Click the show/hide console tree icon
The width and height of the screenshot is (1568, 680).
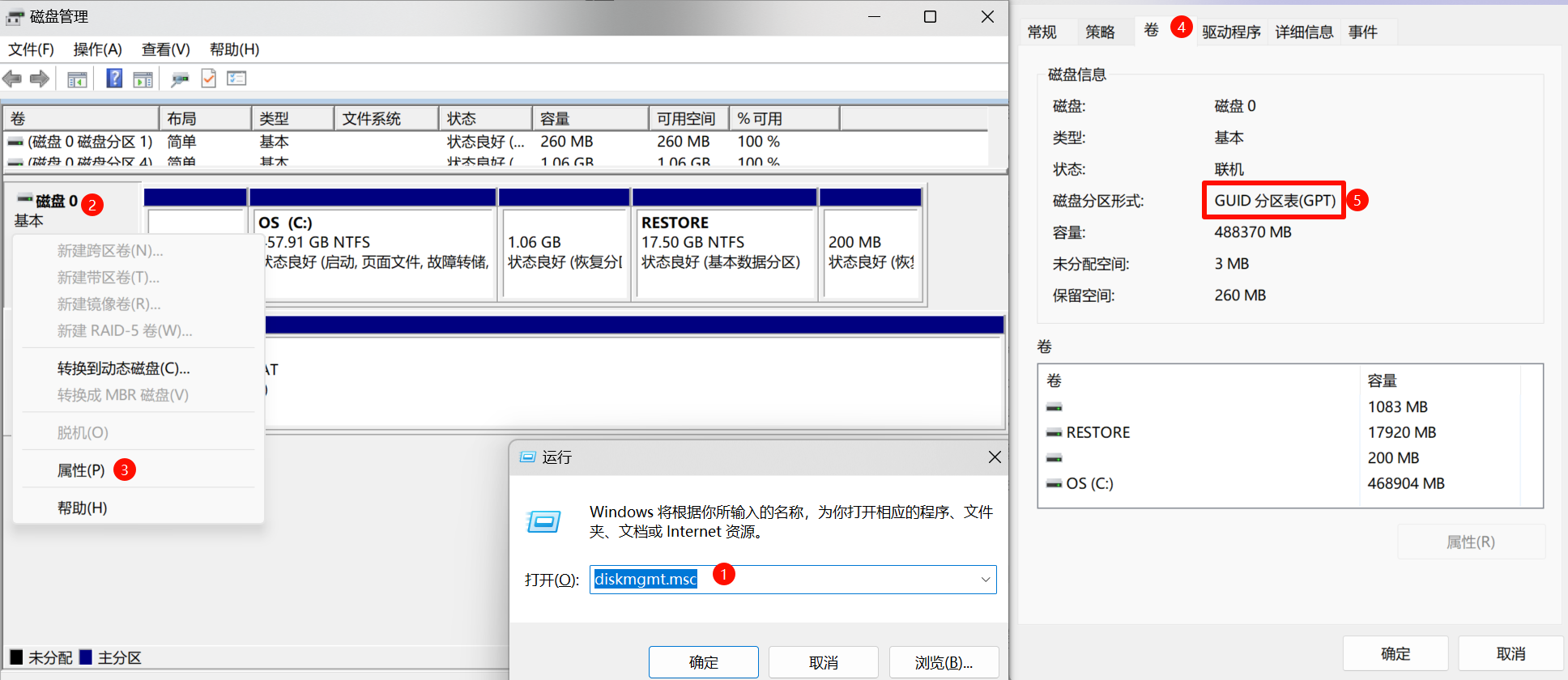pyautogui.click(x=77, y=79)
